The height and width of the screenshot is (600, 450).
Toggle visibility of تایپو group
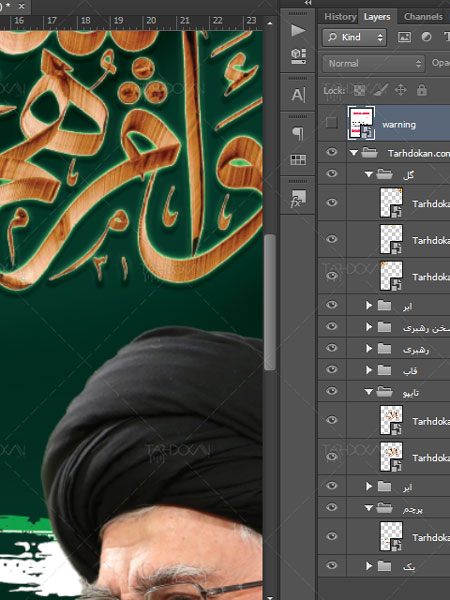tap(331, 391)
